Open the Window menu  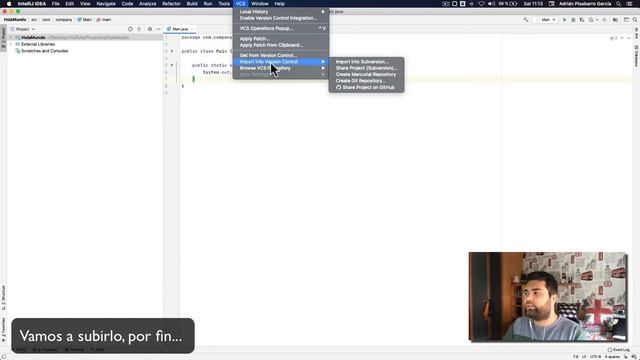[260, 4]
